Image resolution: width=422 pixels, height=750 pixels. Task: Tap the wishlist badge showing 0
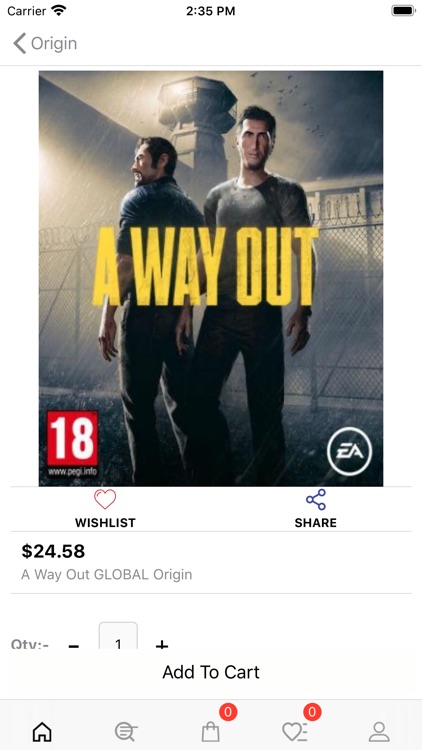pyautogui.click(x=312, y=712)
